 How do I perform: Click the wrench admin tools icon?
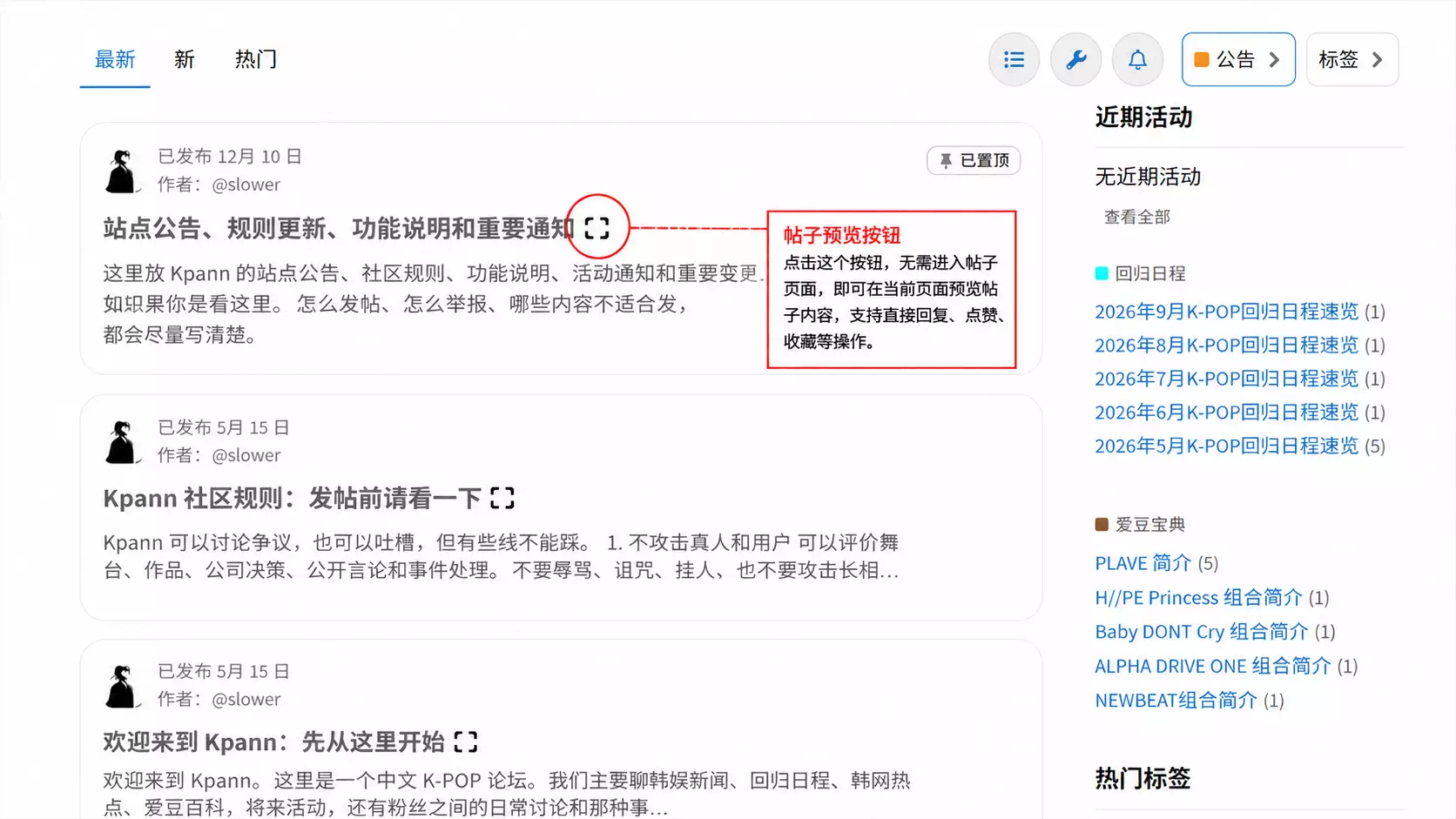[x=1076, y=59]
